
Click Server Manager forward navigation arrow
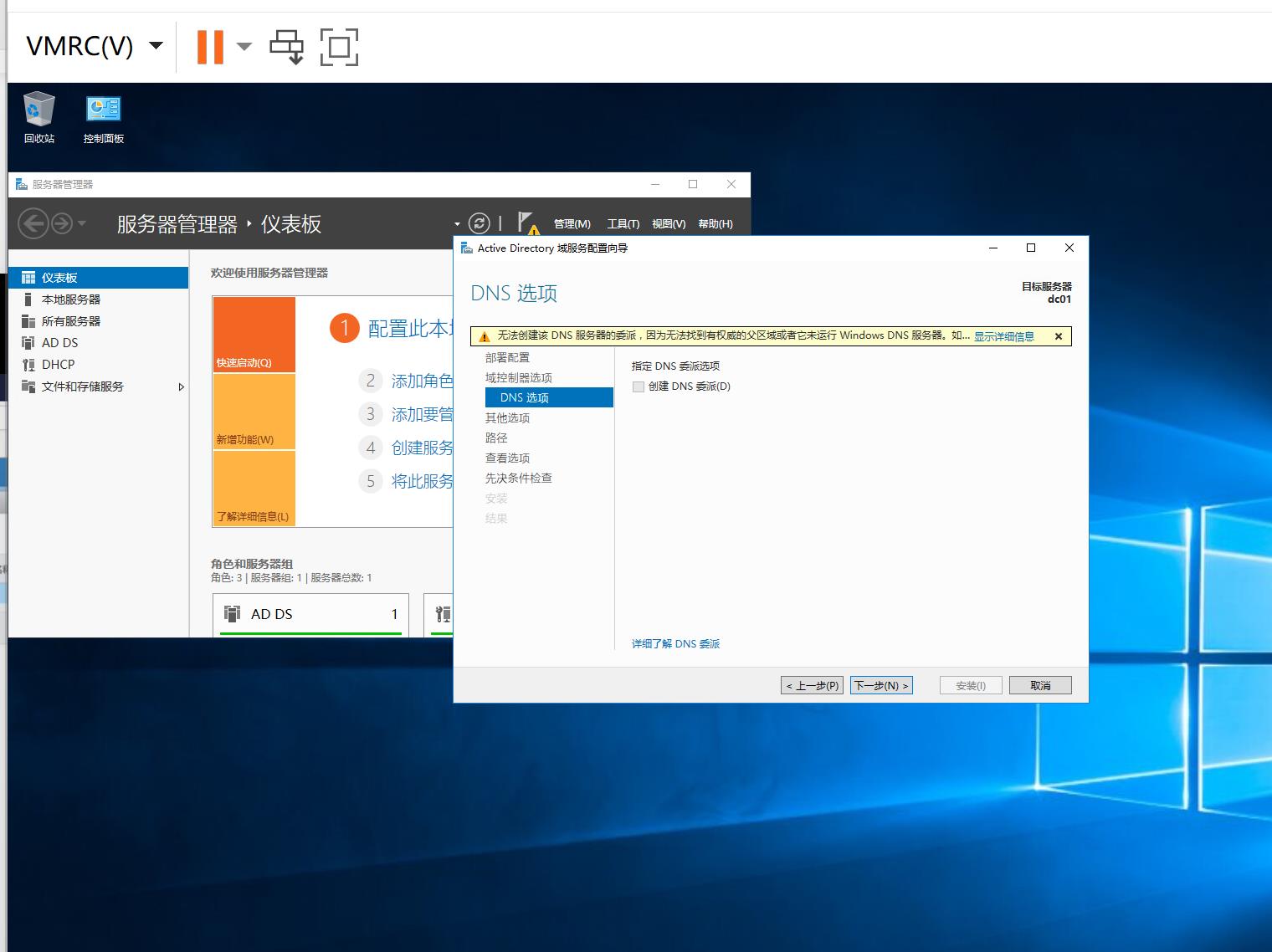[62, 223]
